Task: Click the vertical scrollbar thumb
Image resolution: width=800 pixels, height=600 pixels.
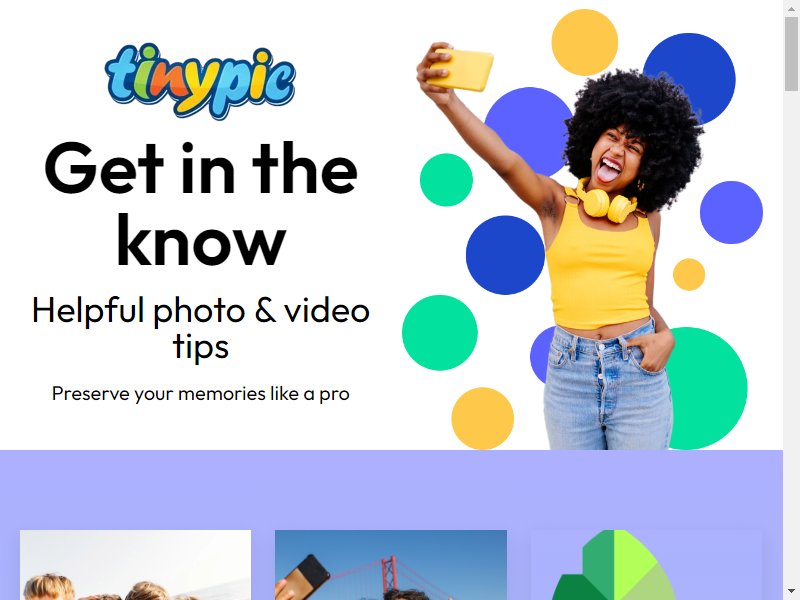Action: tap(791, 54)
